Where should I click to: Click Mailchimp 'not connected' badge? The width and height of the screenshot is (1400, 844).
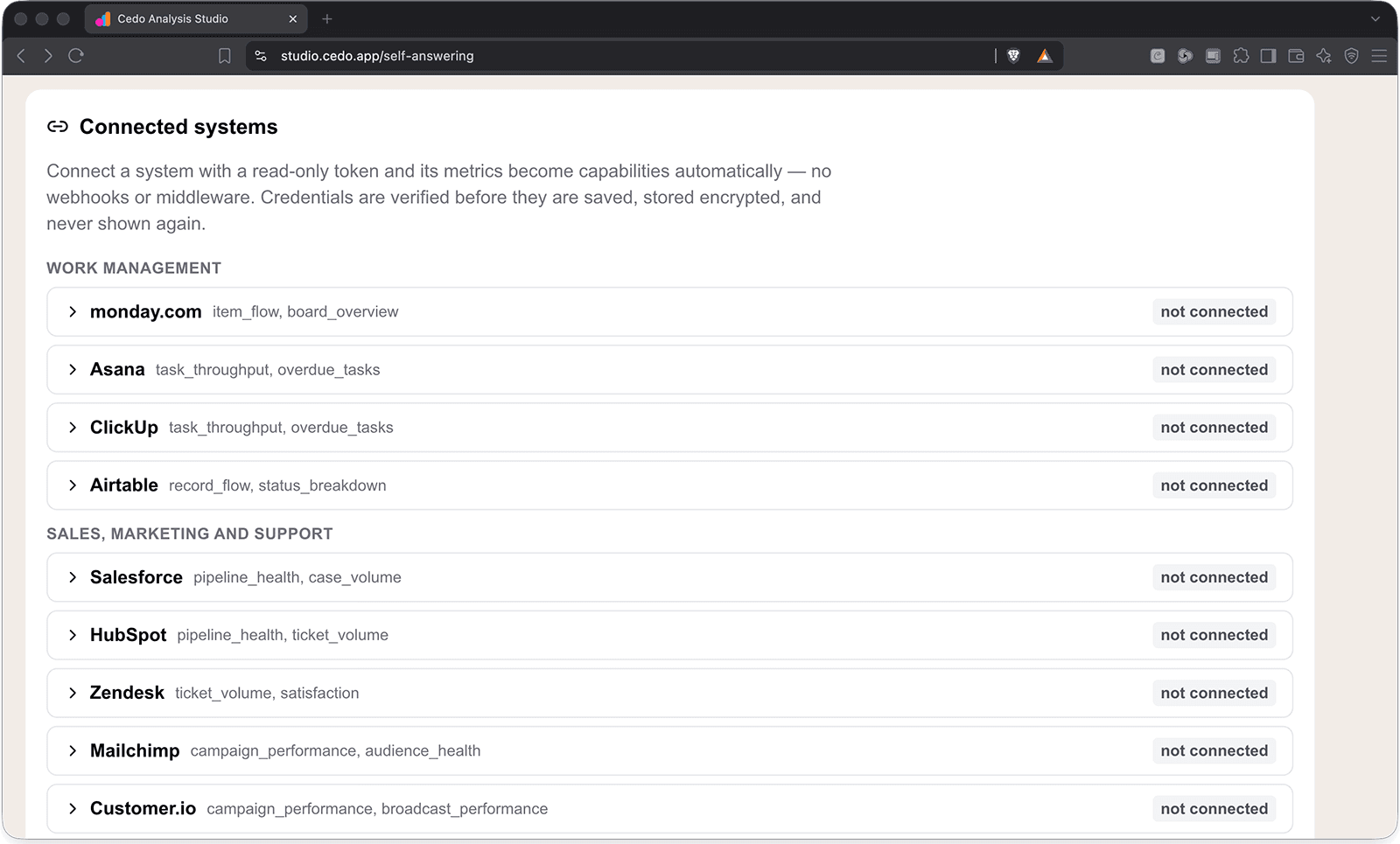pyautogui.click(x=1214, y=750)
